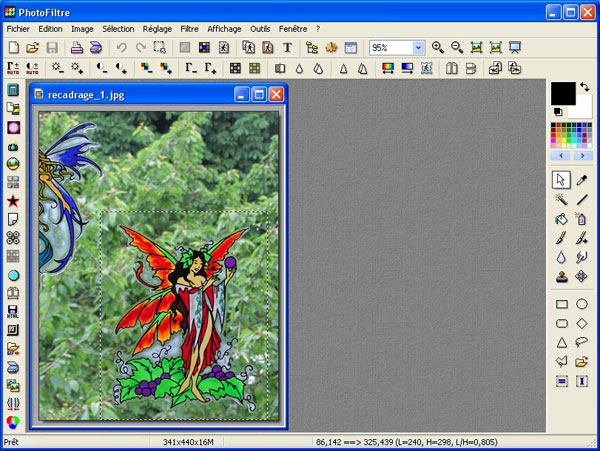This screenshot has width=600, height=451.
Task: Open the Image menu
Action: (82, 29)
